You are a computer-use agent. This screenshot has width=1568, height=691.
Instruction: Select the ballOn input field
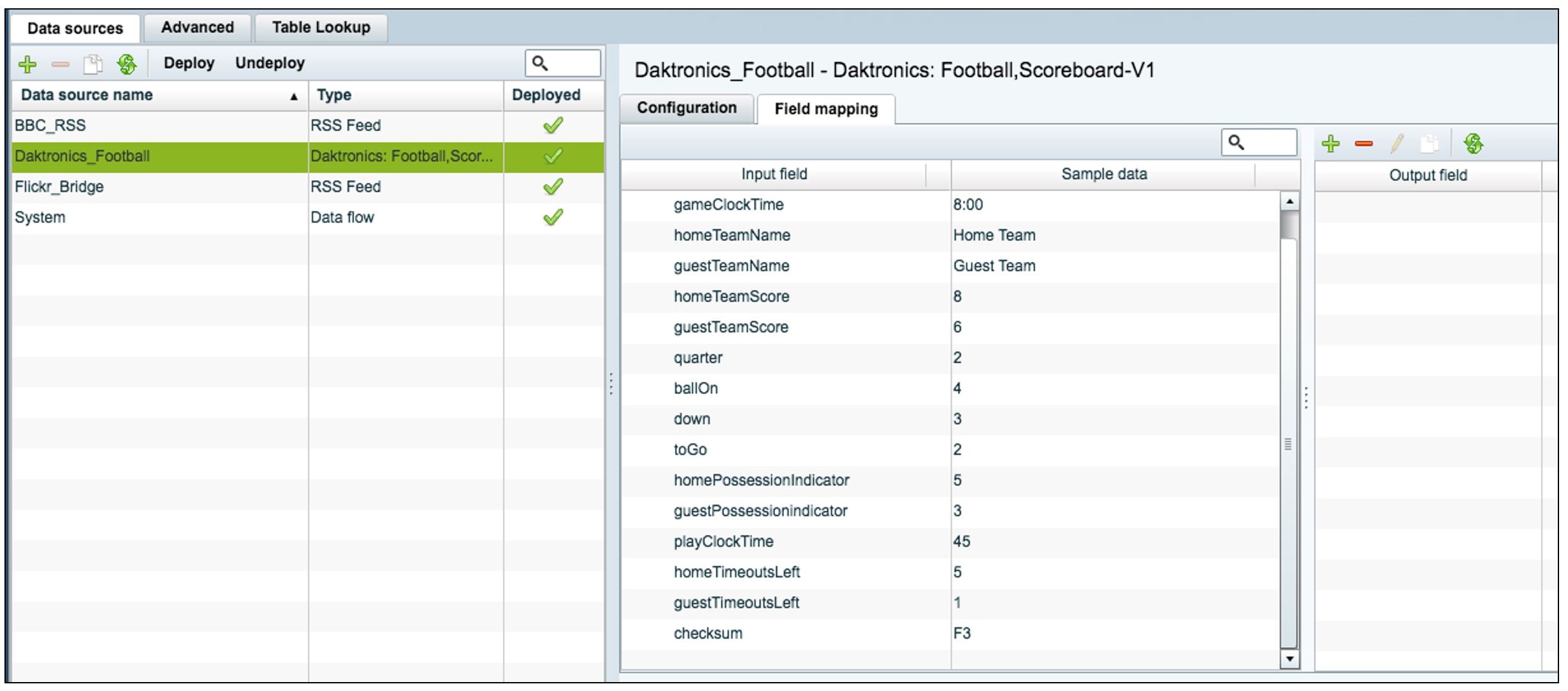(x=695, y=388)
